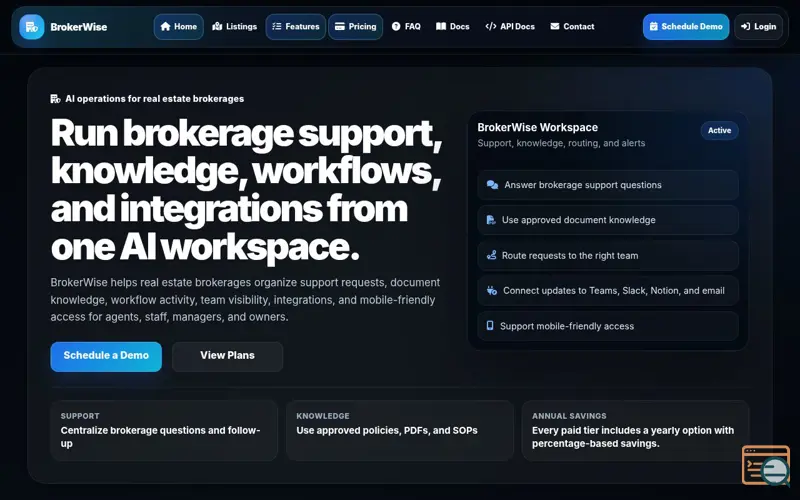
Task: Open the Docs nav item
Action: 453,27
